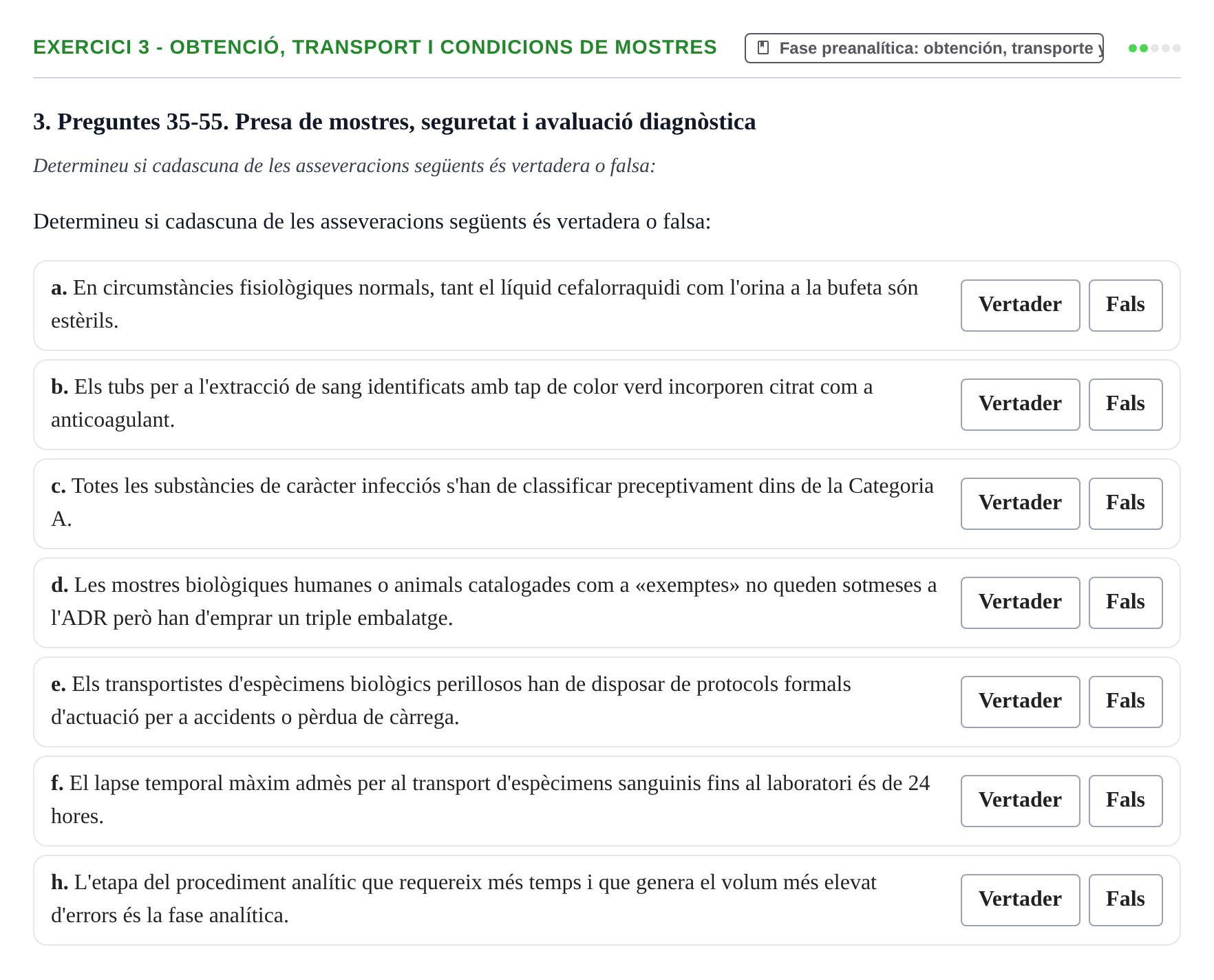Mark statement a as Vertader

(1020, 306)
